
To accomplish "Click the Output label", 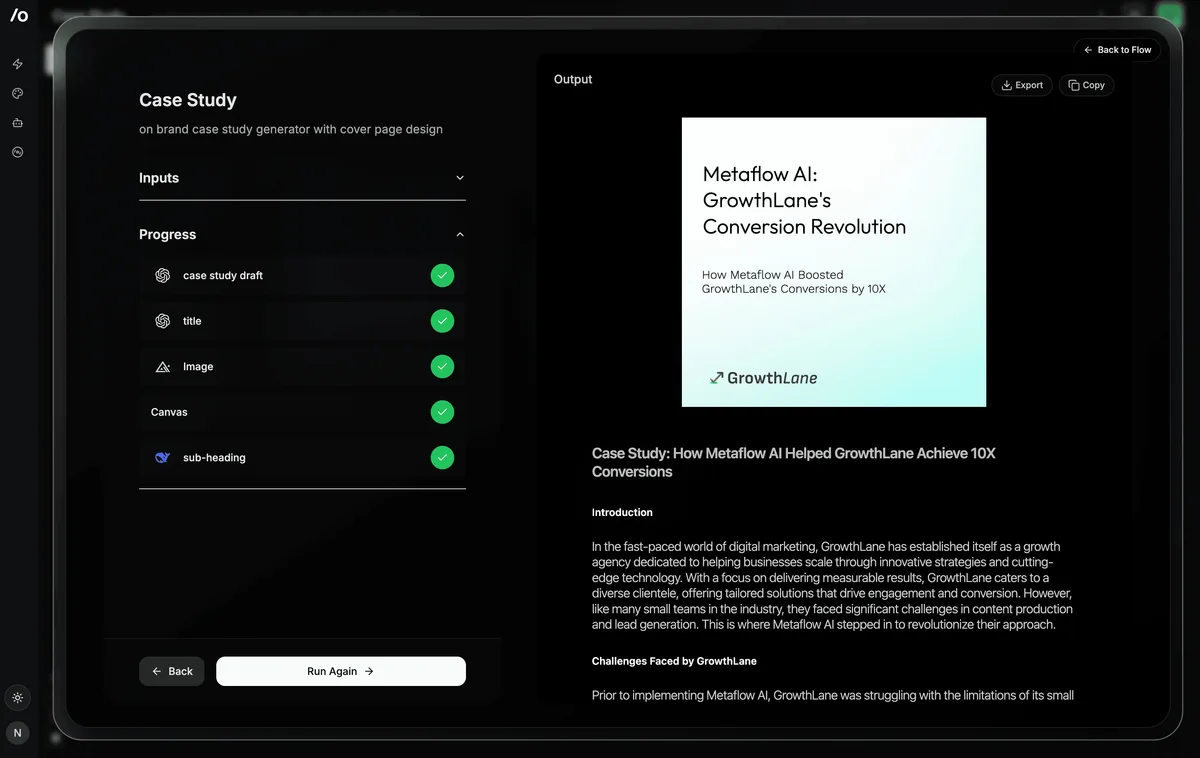I will point(573,79).
